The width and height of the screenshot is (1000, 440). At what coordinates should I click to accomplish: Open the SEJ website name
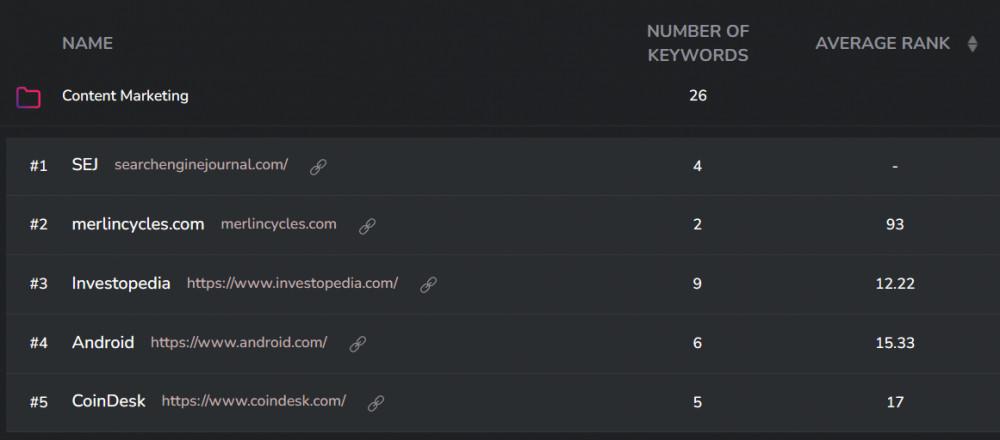click(x=85, y=165)
